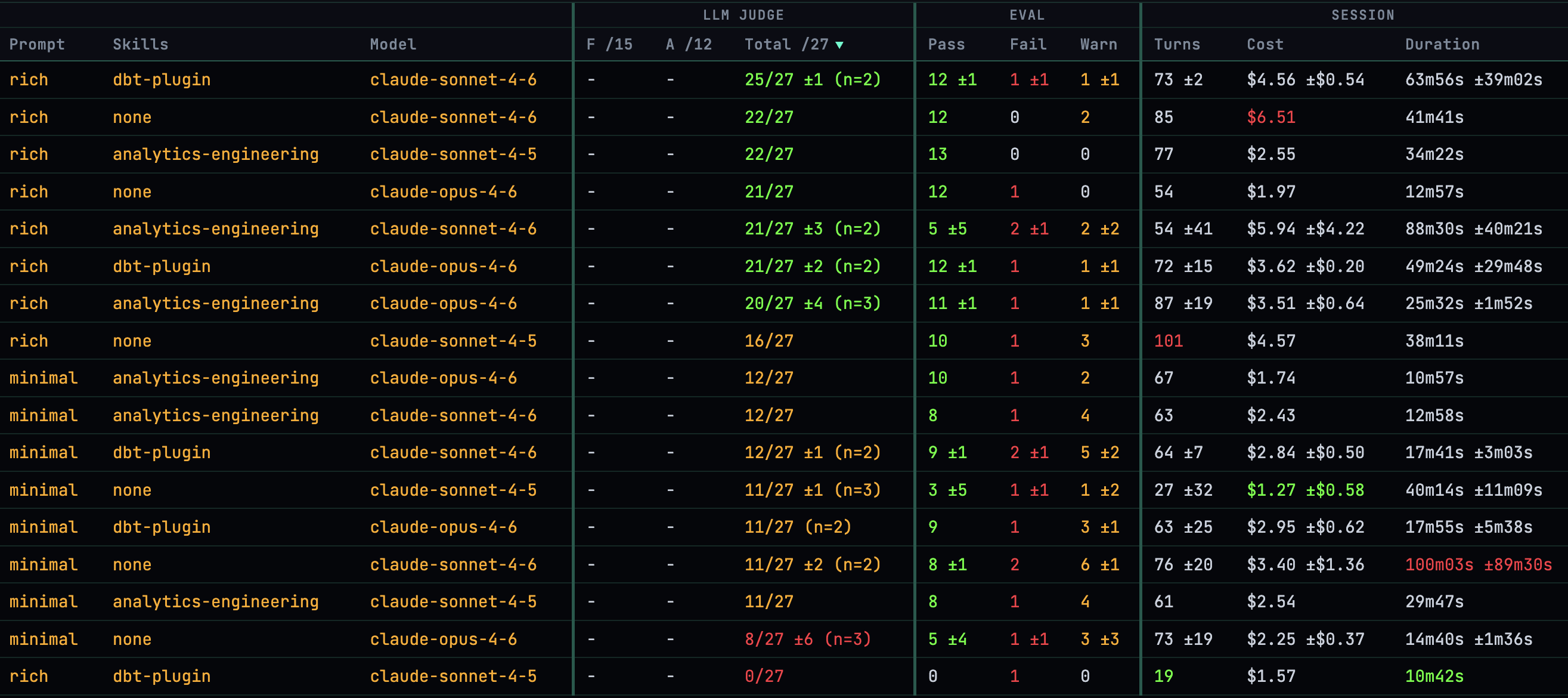The width and height of the screenshot is (1568, 698).
Task: Sort by the Fail column
Action: 1028,45
